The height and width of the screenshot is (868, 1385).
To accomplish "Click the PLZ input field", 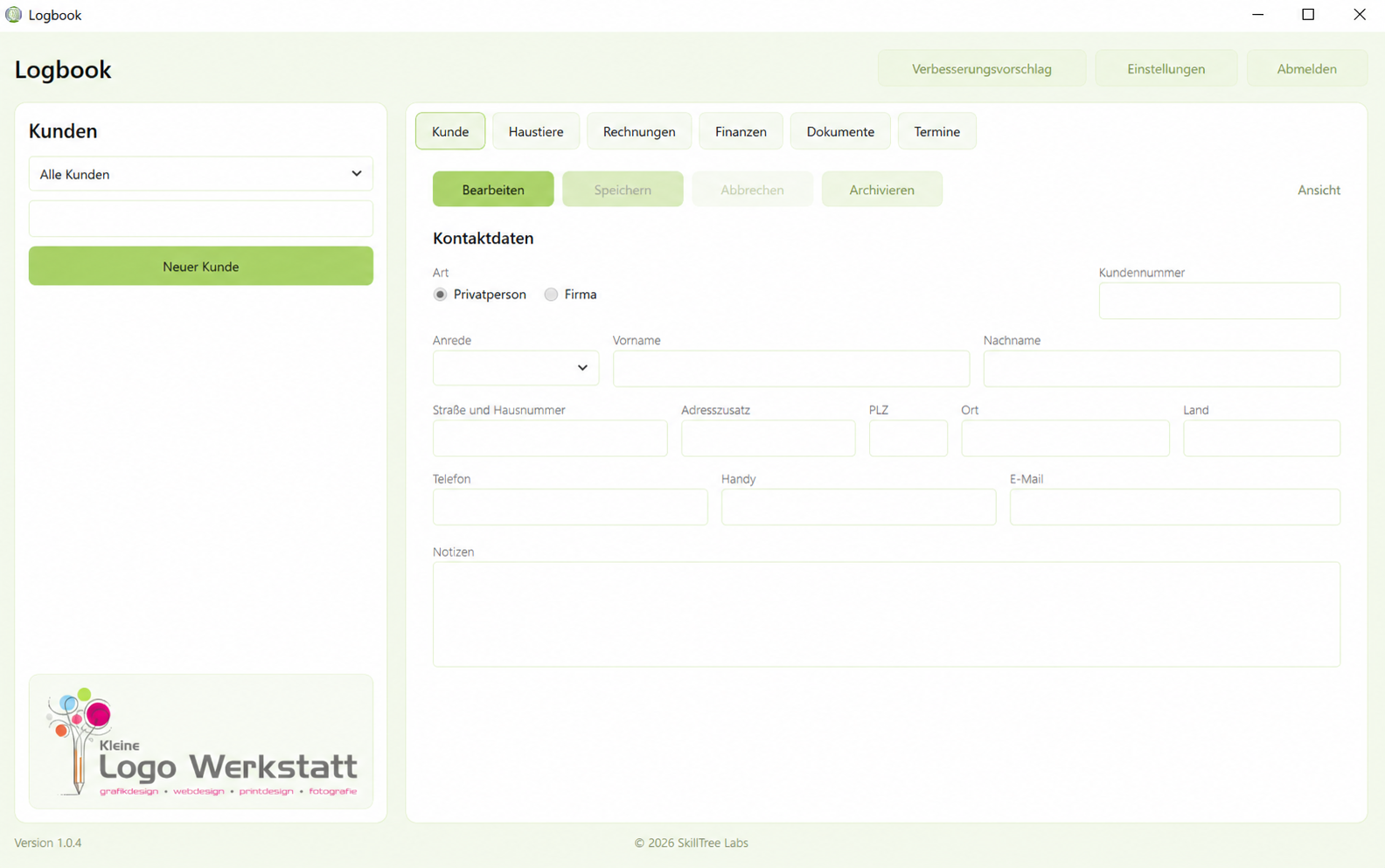I will (x=908, y=438).
